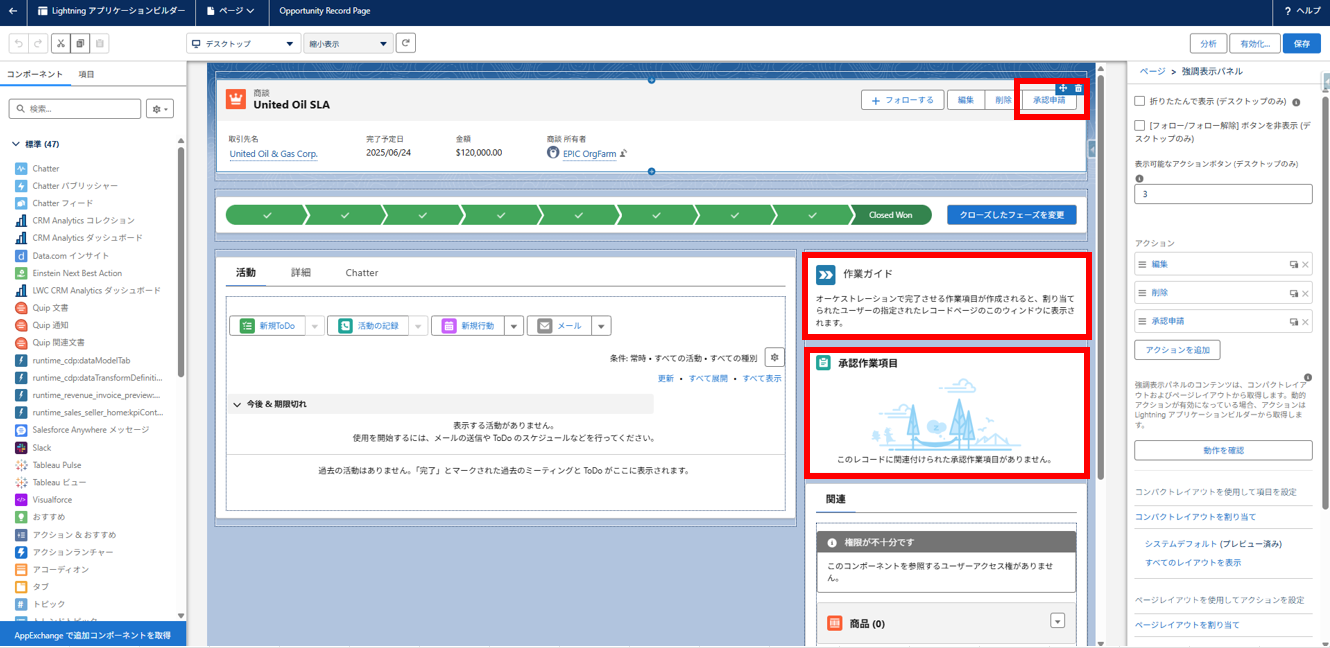Go back using the top-left arrow
This screenshot has width=1330, height=648.
point(12,10)
